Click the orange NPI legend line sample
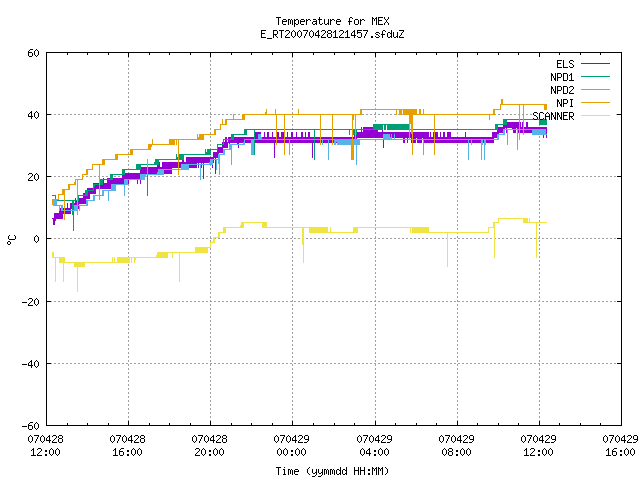The width and height of the screenshot is (640, 480). 595,102
